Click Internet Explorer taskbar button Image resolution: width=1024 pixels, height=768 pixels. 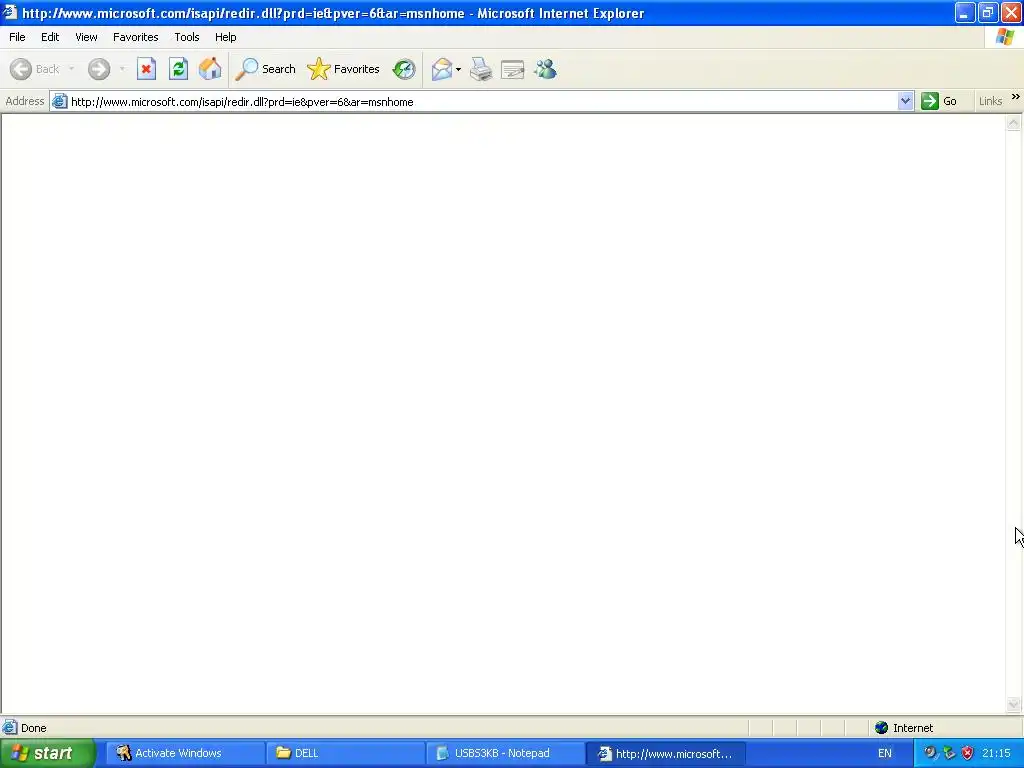click(666, 753)
